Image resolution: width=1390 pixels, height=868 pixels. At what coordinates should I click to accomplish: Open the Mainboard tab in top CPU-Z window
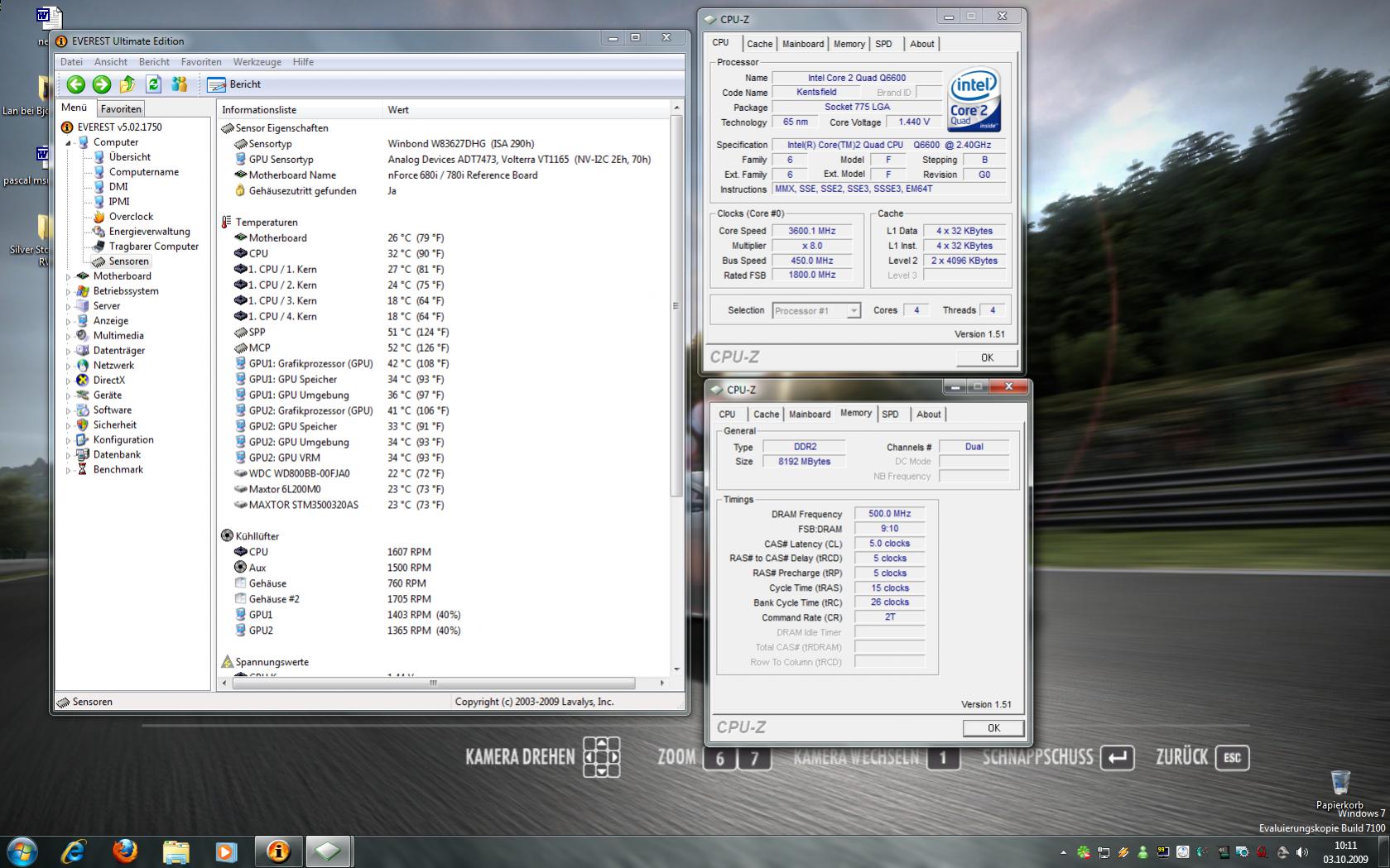803,44
